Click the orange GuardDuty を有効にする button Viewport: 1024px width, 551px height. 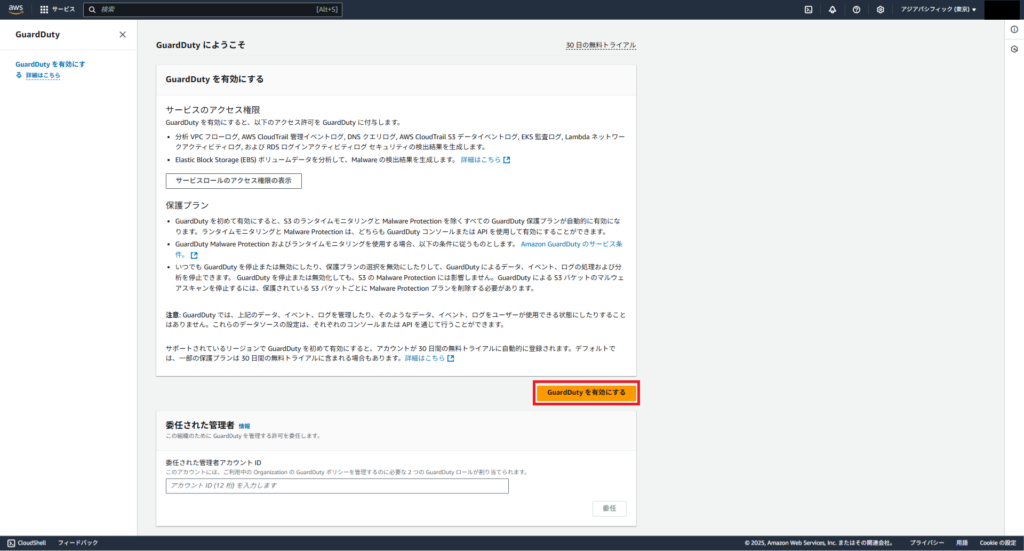pos(586,392)
